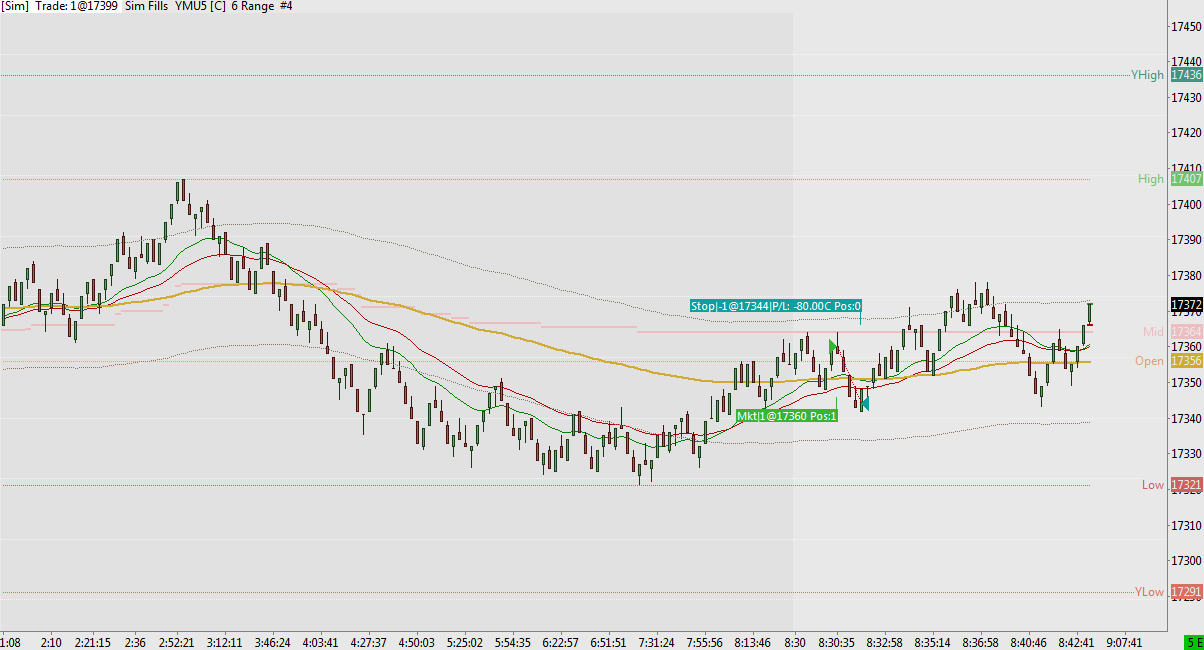Click the Sim Fills header text
Image resolution: width=1204 pixels, height=650 pixels.
(147, 6)
